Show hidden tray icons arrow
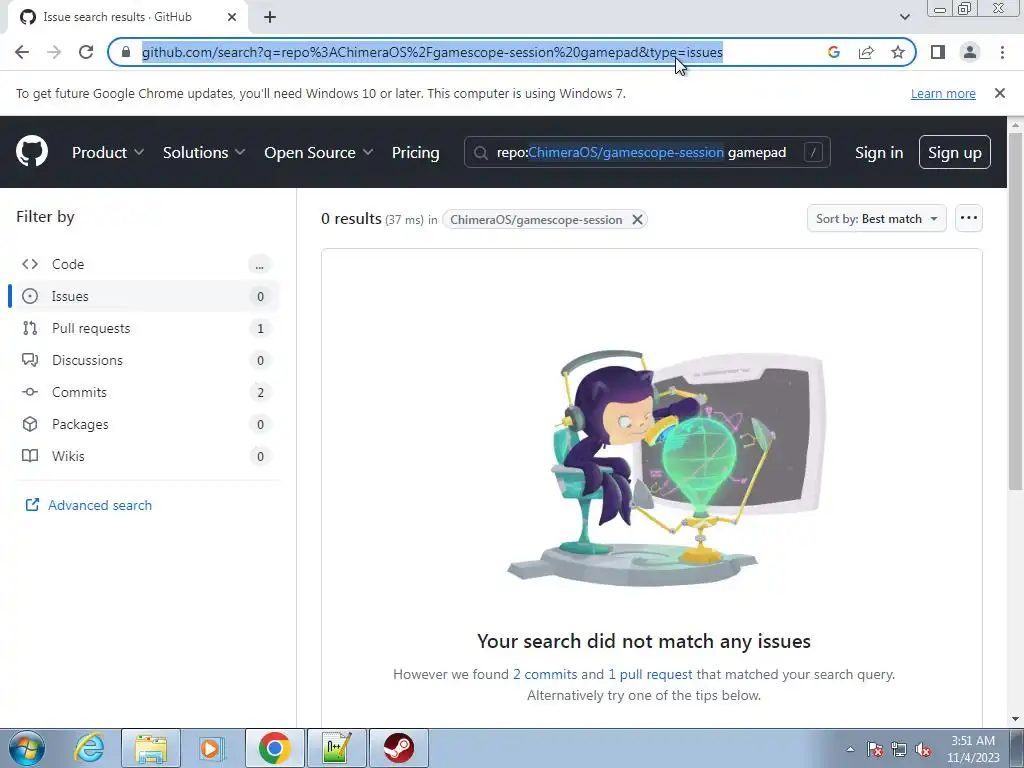Screen dimensions: 1024x768 click(x=850, y=750)
